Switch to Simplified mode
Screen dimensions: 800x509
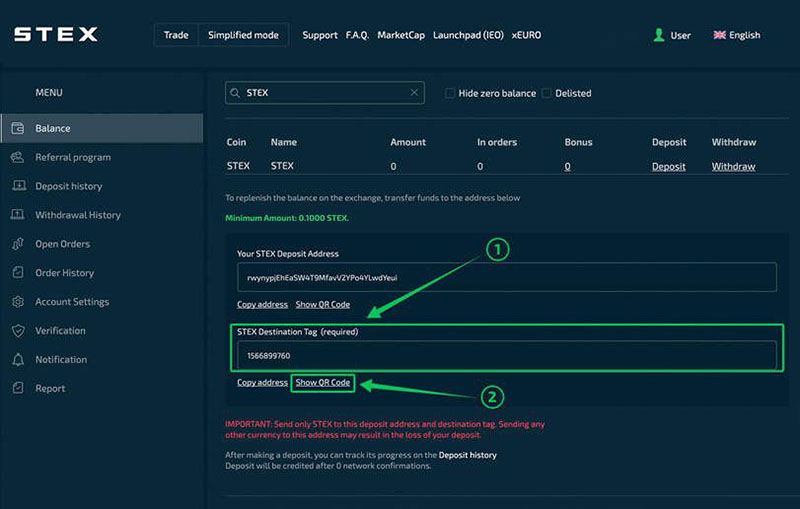pyautogui.click(x=243, y=35)
